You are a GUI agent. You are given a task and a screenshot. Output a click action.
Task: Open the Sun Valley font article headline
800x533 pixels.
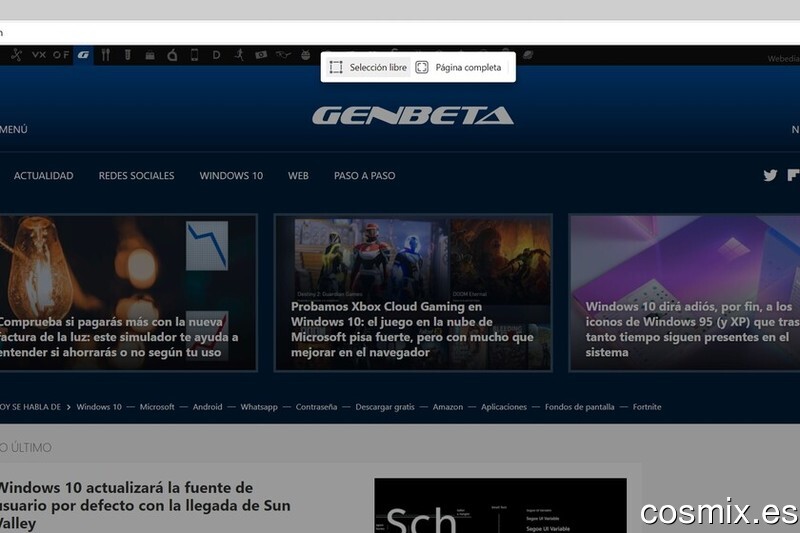click(145, 505)
